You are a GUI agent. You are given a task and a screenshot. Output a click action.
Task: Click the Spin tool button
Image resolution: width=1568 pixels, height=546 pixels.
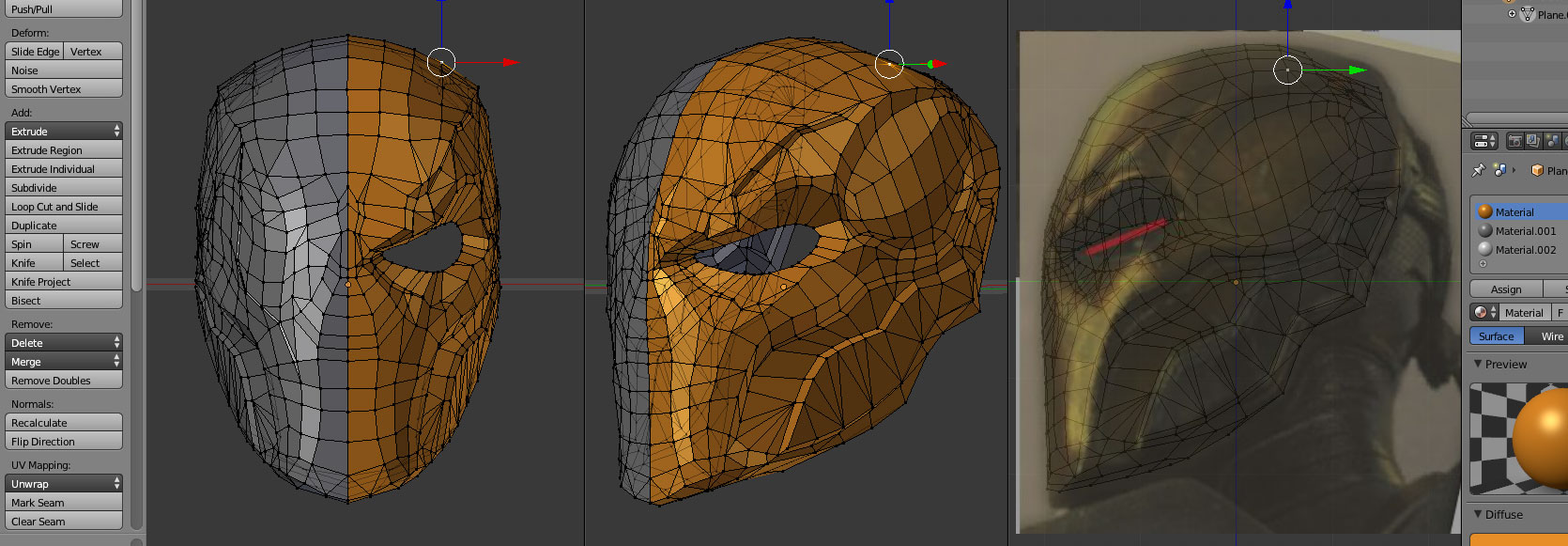point(35,243)
